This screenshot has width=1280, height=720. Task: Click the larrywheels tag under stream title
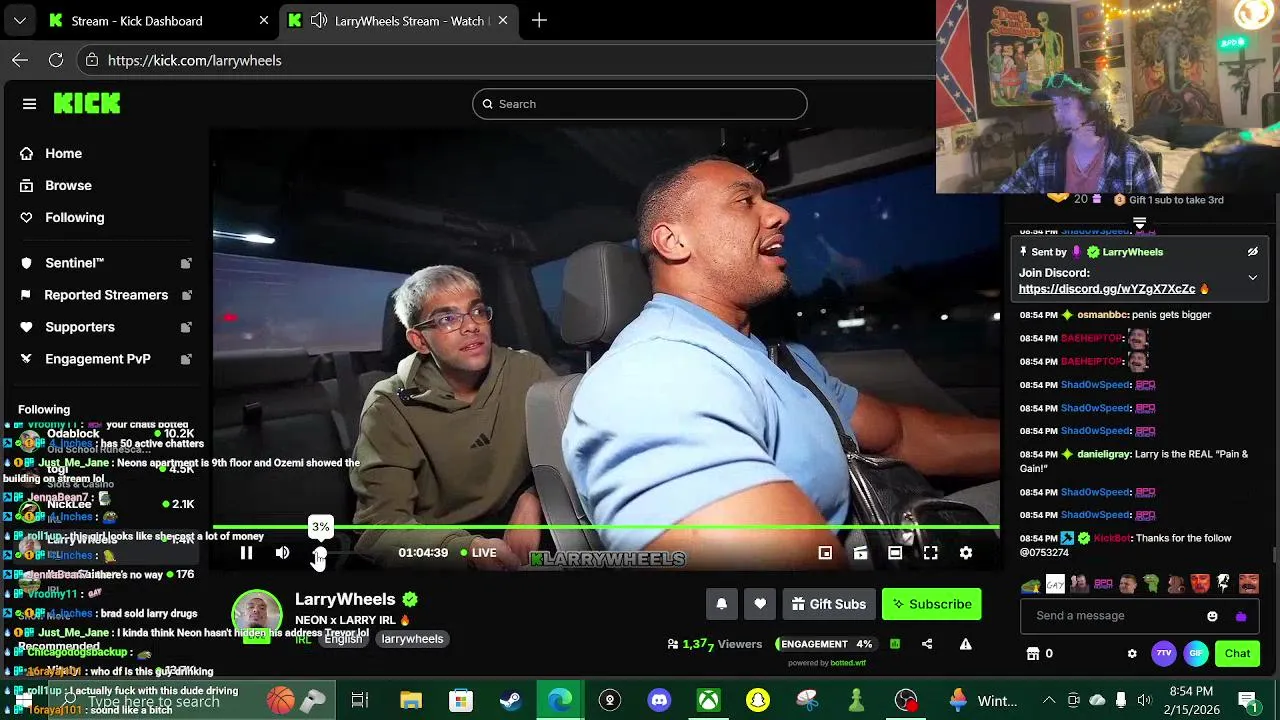coord(412,639)
